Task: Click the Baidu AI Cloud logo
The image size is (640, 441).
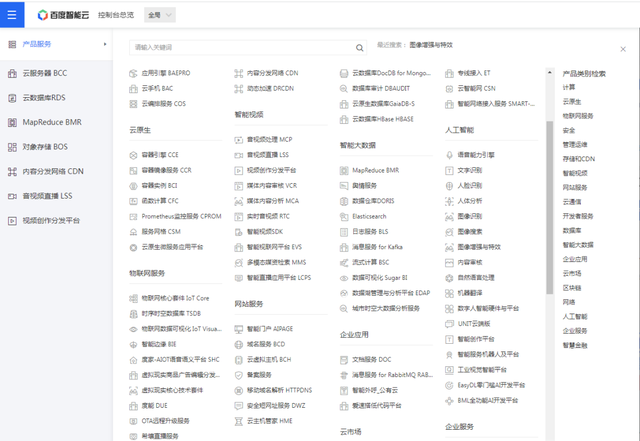Action: (63, 15)
